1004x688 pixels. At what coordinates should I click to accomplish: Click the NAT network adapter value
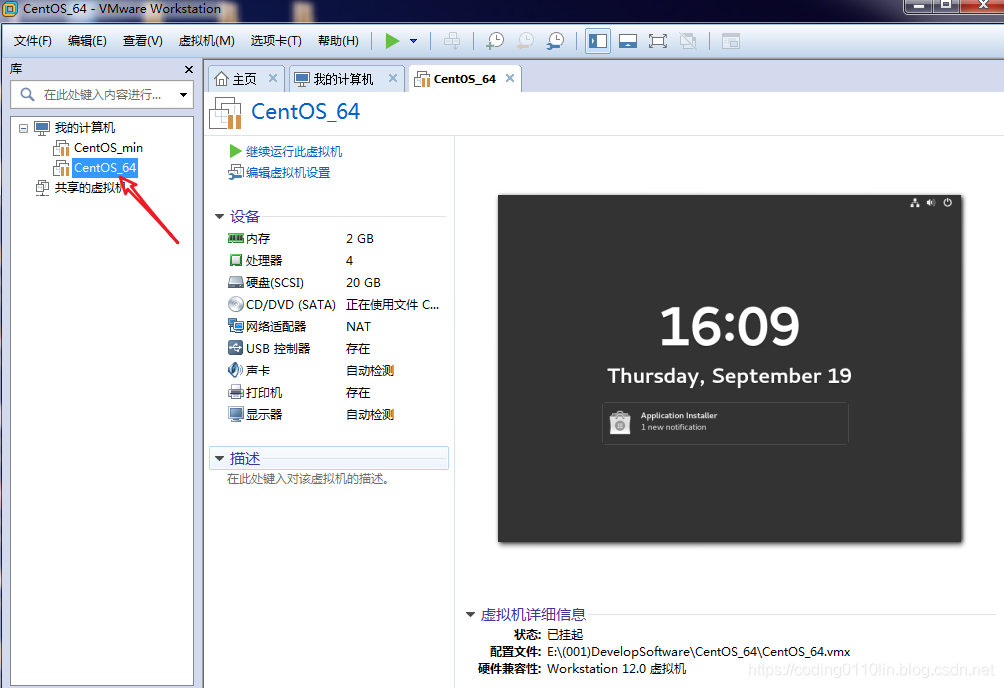coord(358,327)
